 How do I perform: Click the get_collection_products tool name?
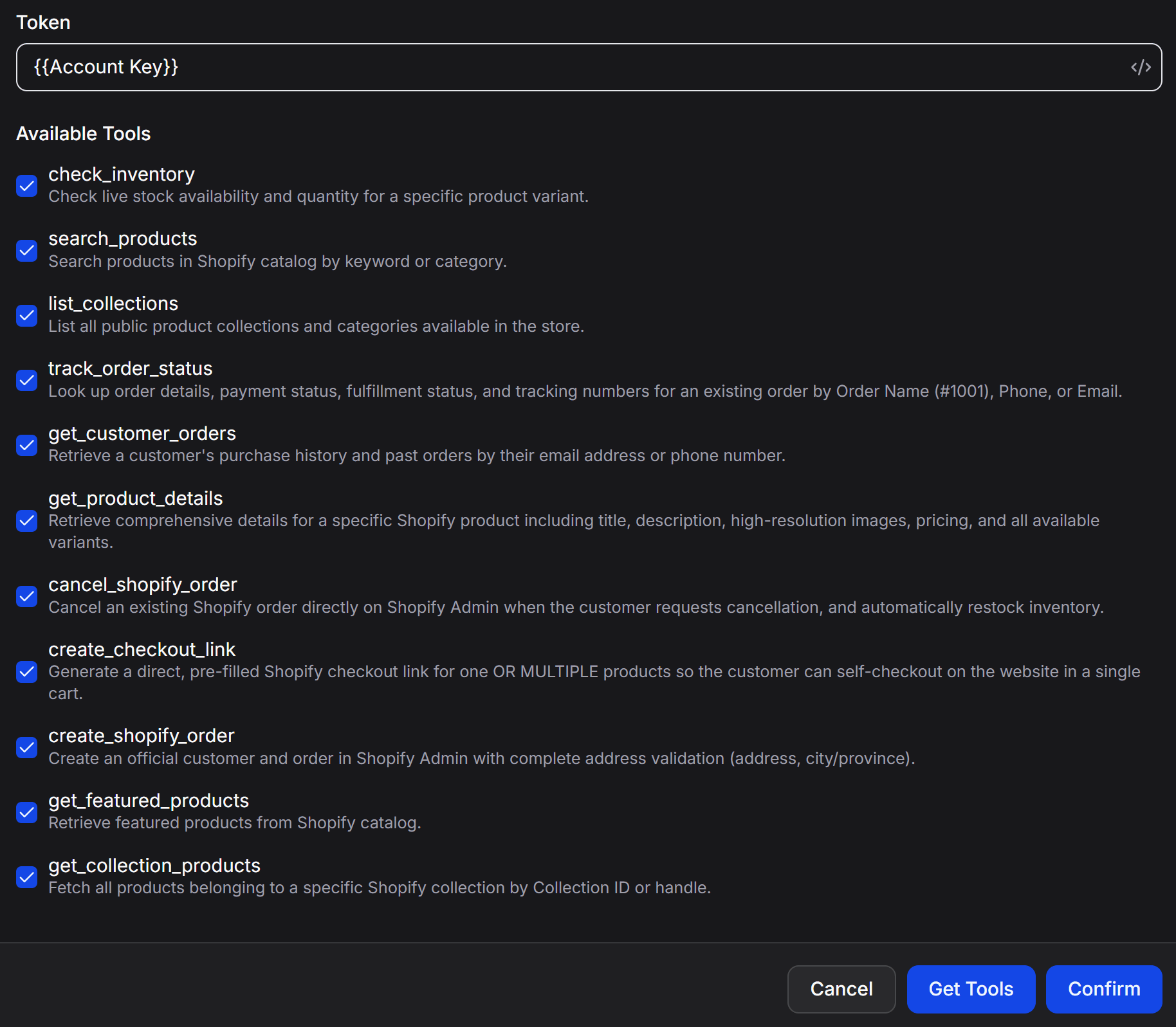coord(154,866)
